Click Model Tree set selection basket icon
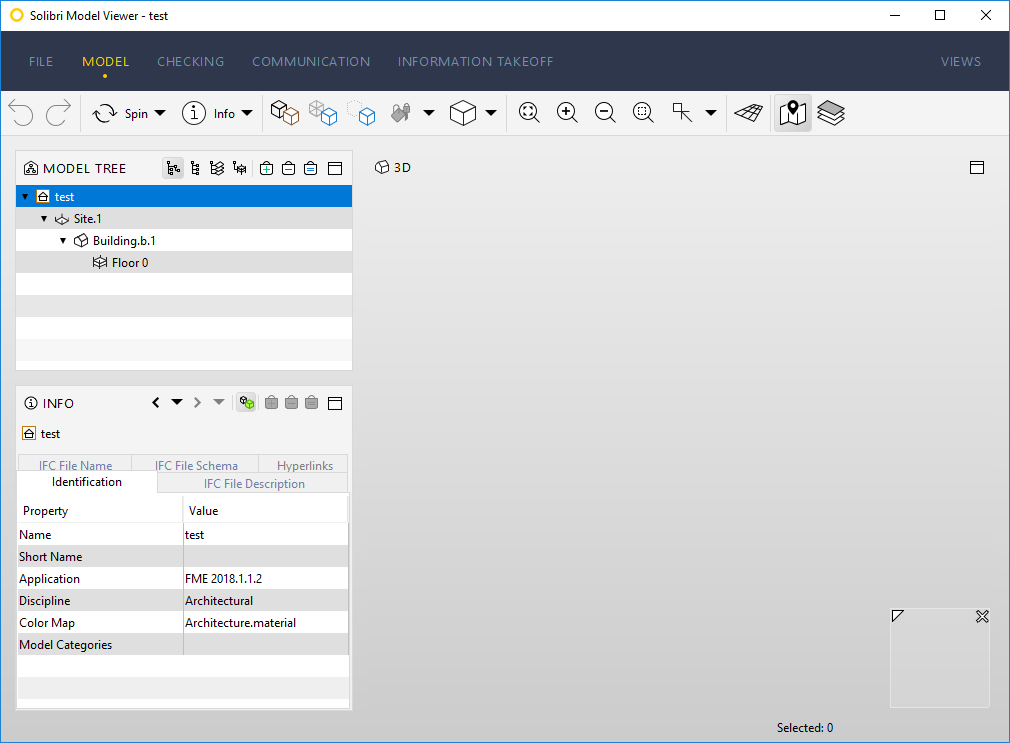This screenshot has width=1010, height=743. coord(310,169)
